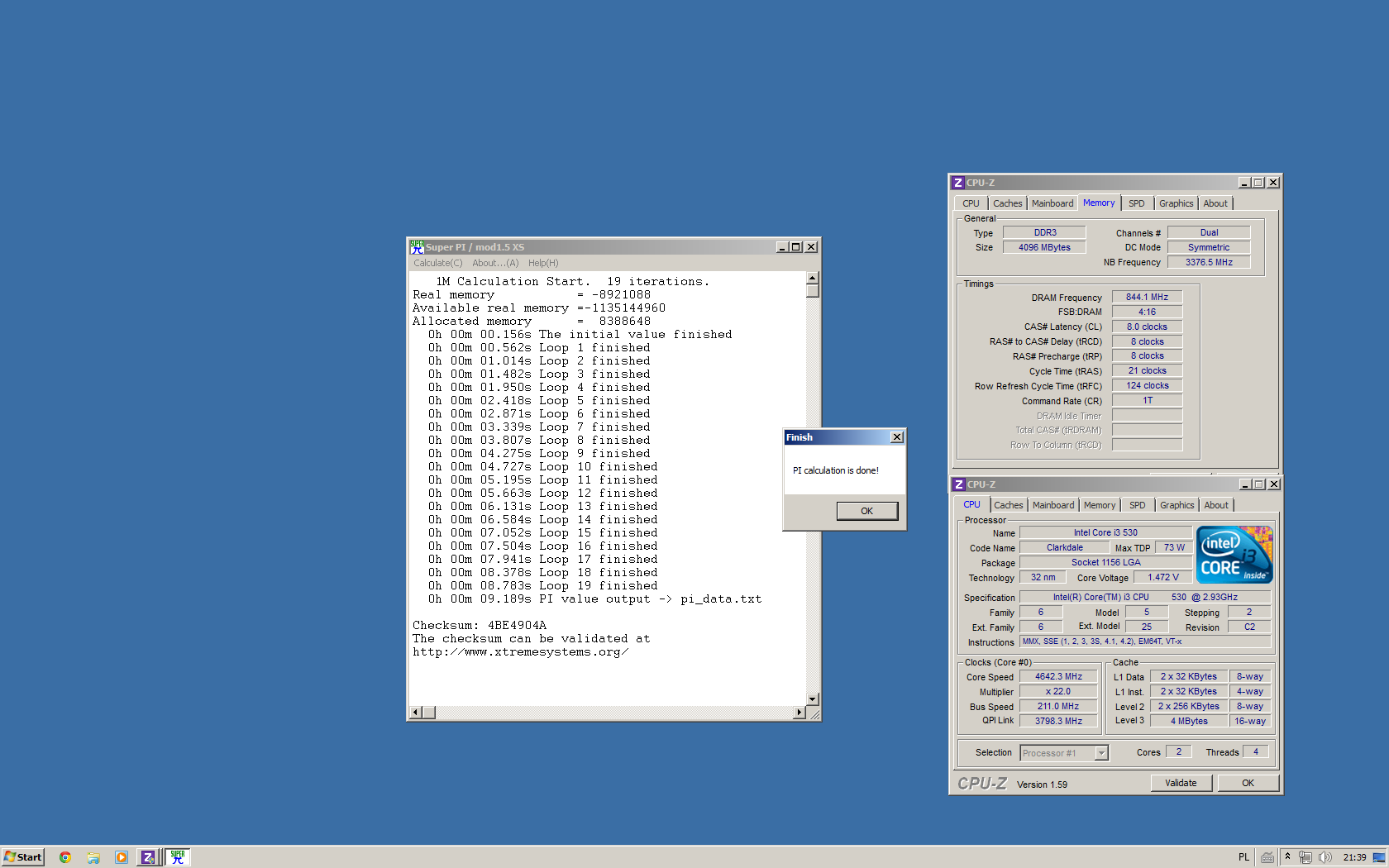Viewport: 1389px width, 868px height.
Task: Click Super PI vertical scrollbar down arrow
Action: point(812,699)
